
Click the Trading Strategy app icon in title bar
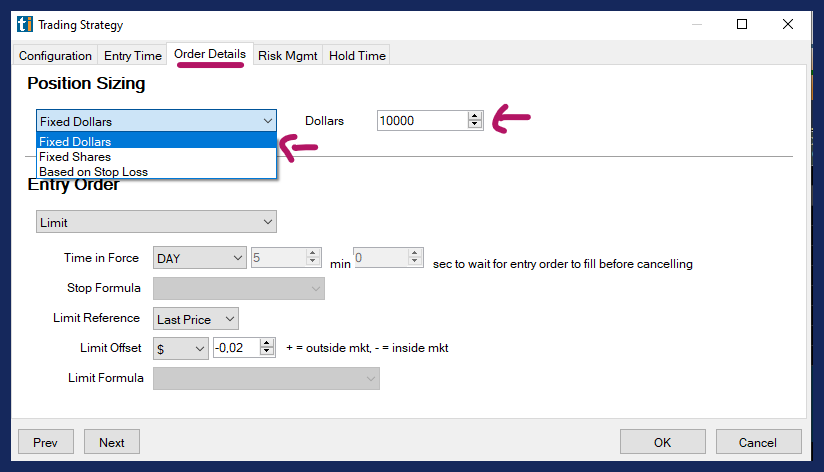[x=25, y=25]
